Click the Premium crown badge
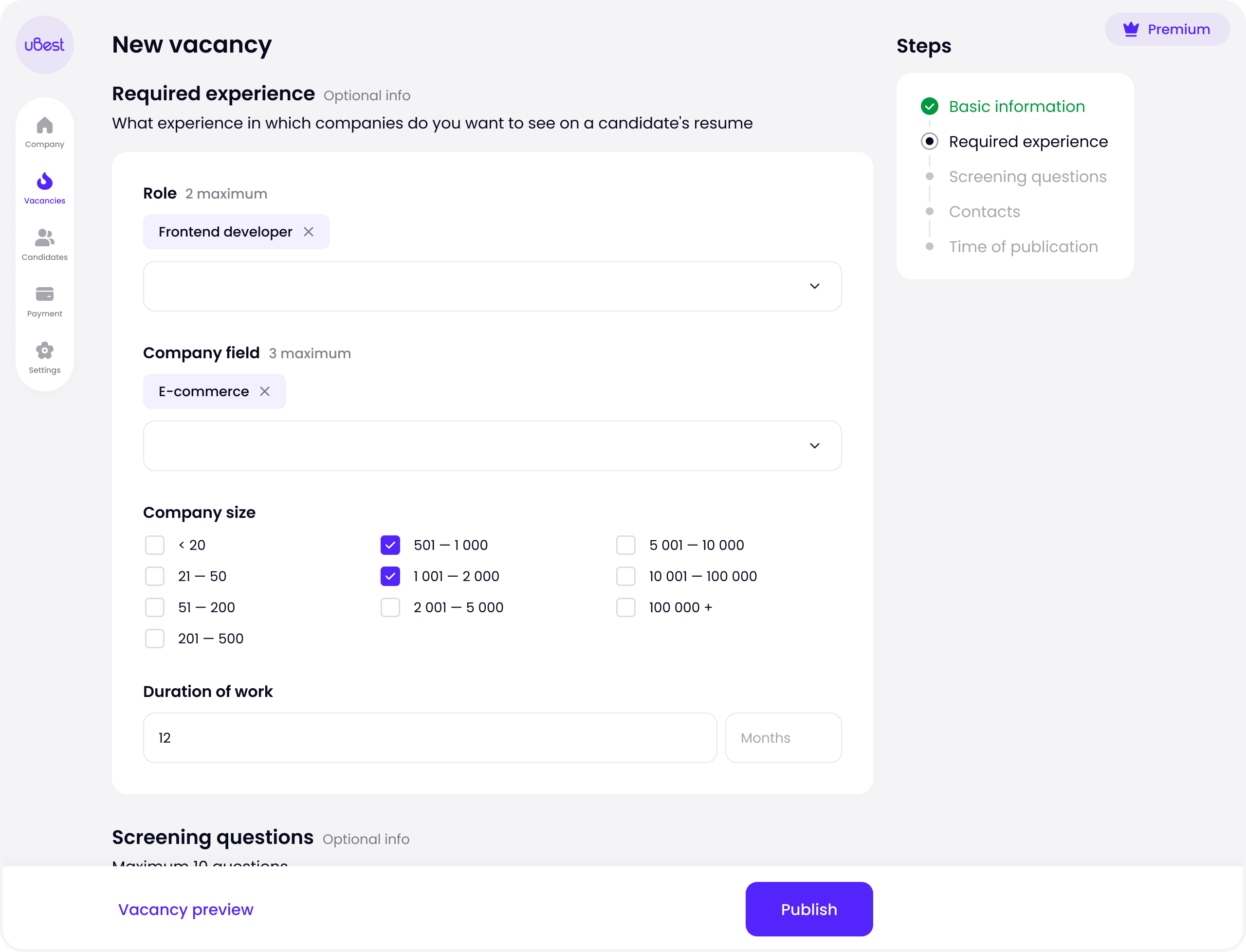This screenshot has height=952, width=1246. [x=1167, y=29]
